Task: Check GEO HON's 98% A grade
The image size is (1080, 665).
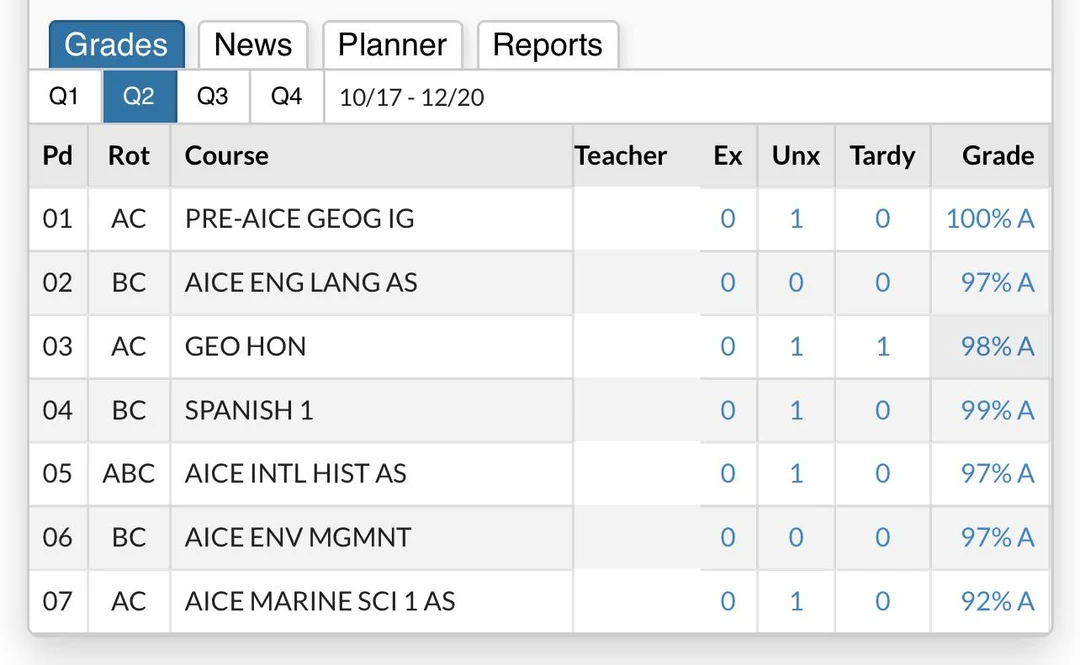Action: pyautogui.click(x=997, y=346)
